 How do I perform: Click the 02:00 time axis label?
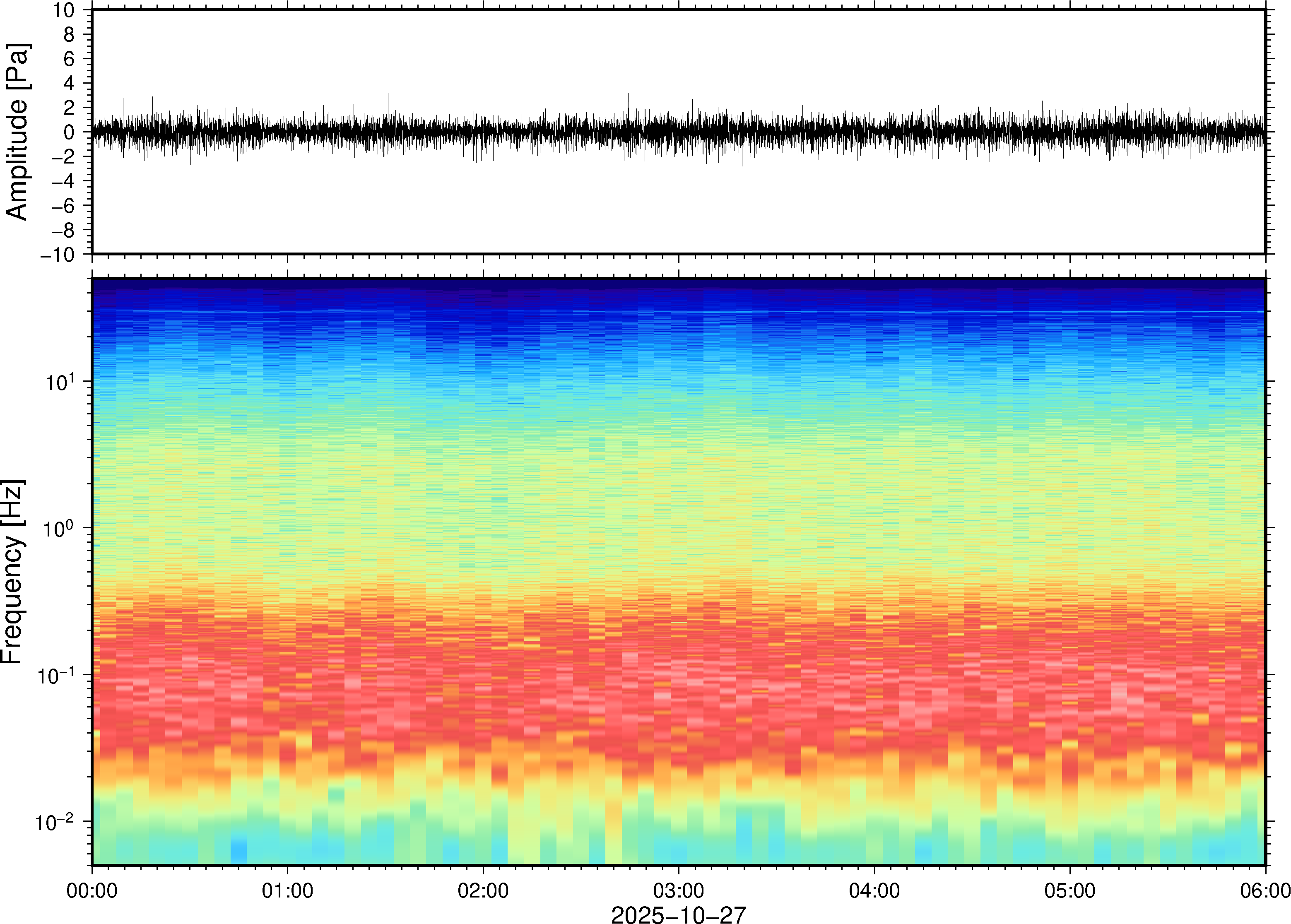pos(483,890)
